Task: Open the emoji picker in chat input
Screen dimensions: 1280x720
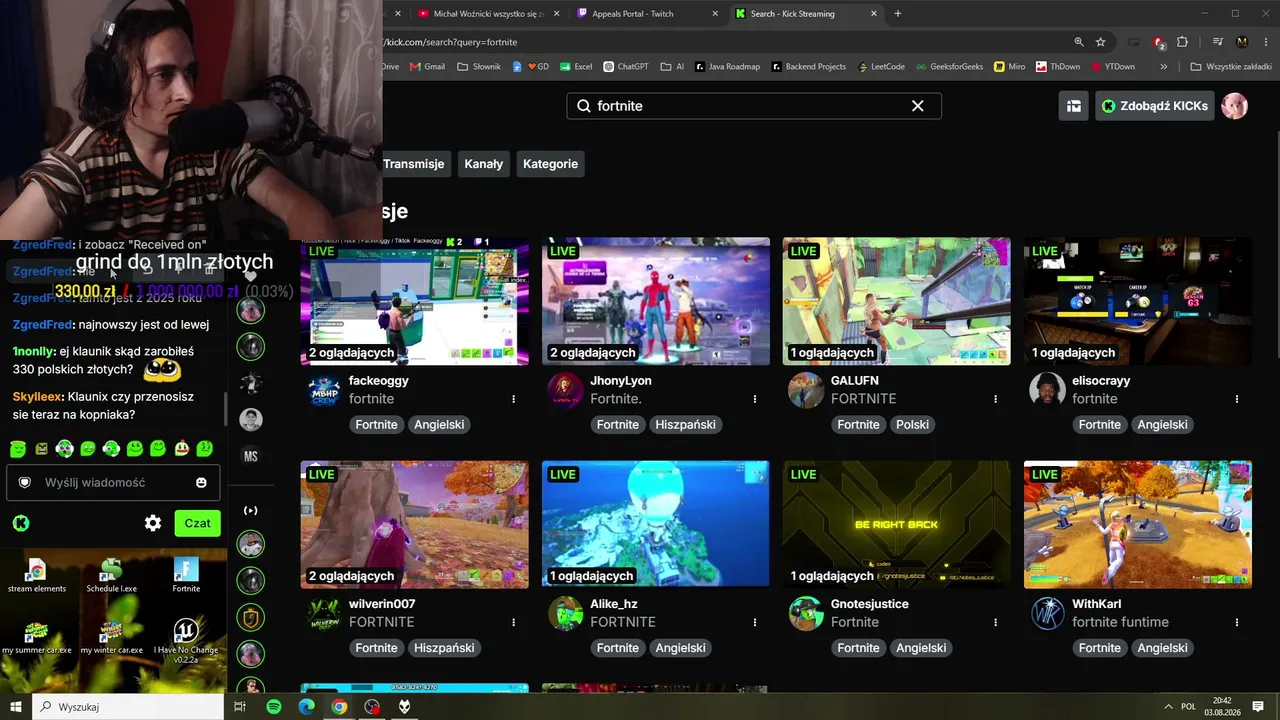Action: [x=201, y=483]
